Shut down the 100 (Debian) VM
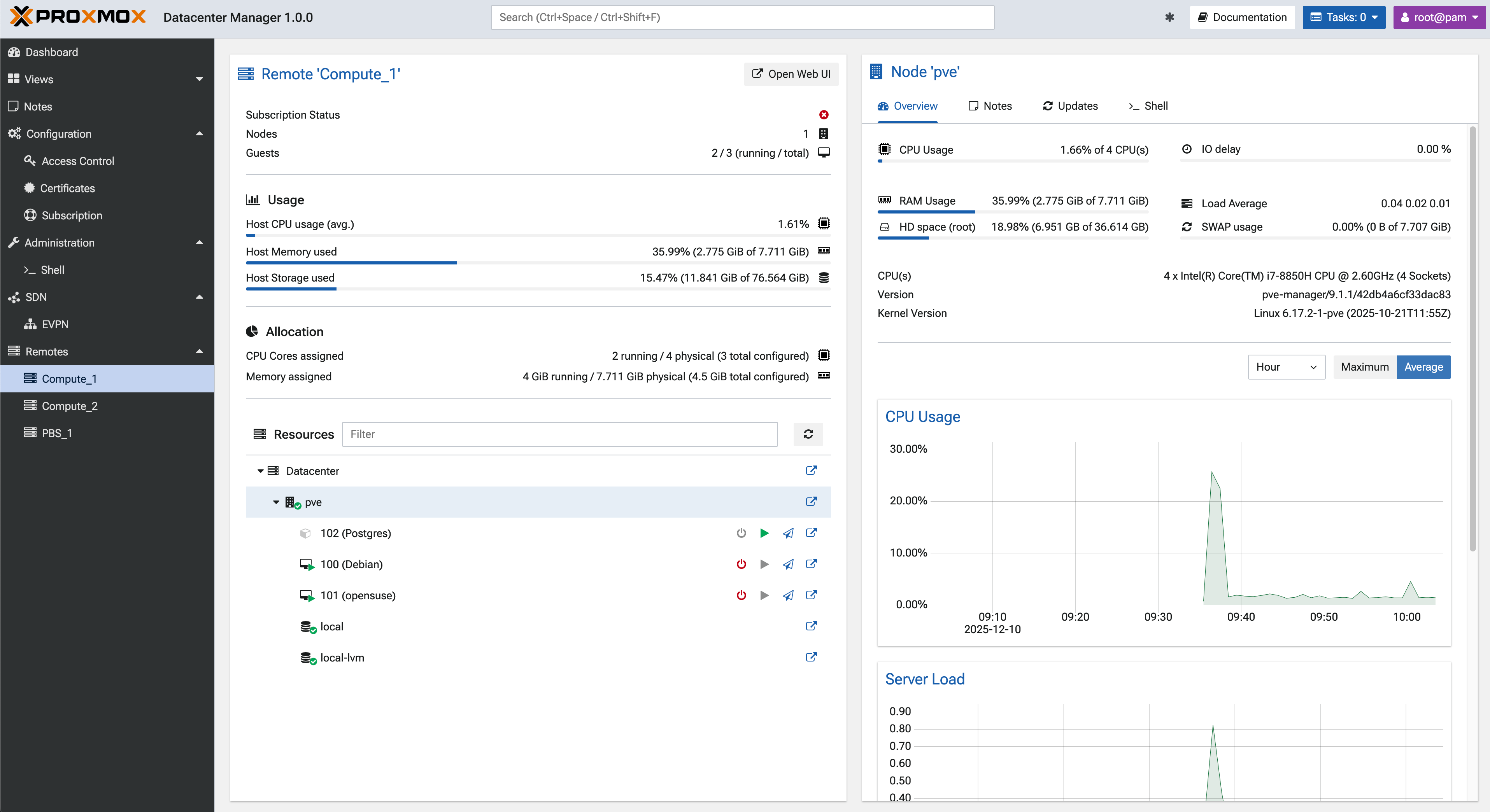Screen dimensions: 1490x812 (741, 564)
